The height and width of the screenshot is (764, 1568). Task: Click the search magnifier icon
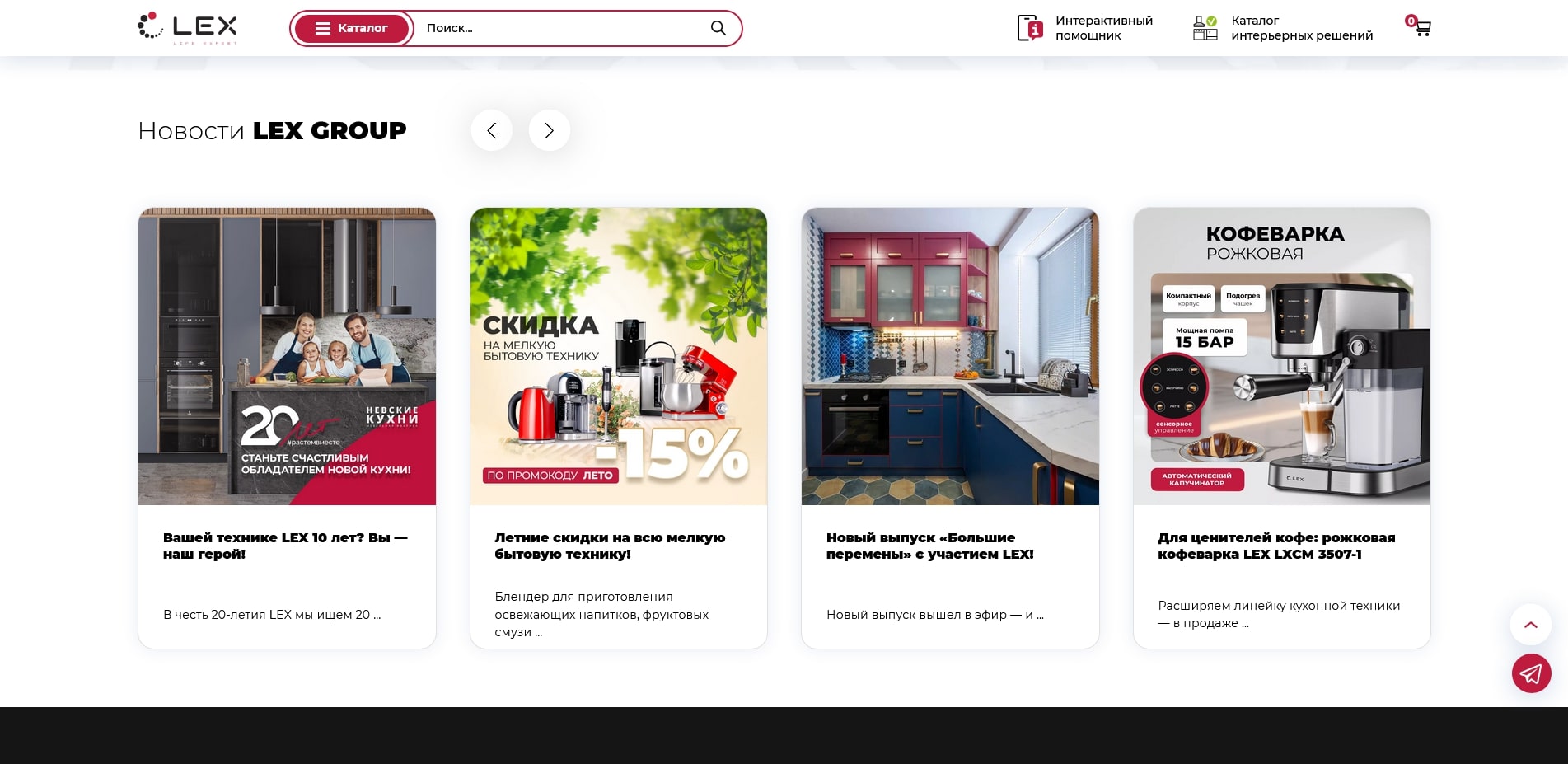click(718, 28)
